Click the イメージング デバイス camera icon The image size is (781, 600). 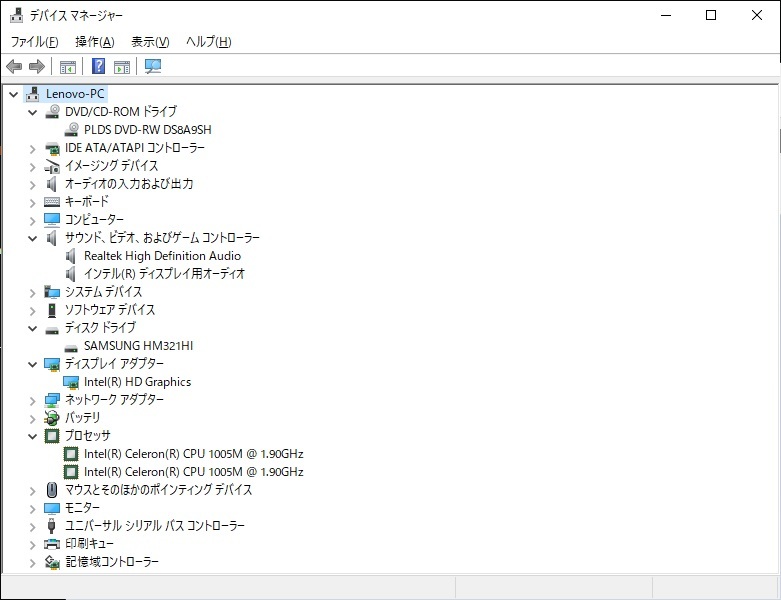(x=52, y=166)
